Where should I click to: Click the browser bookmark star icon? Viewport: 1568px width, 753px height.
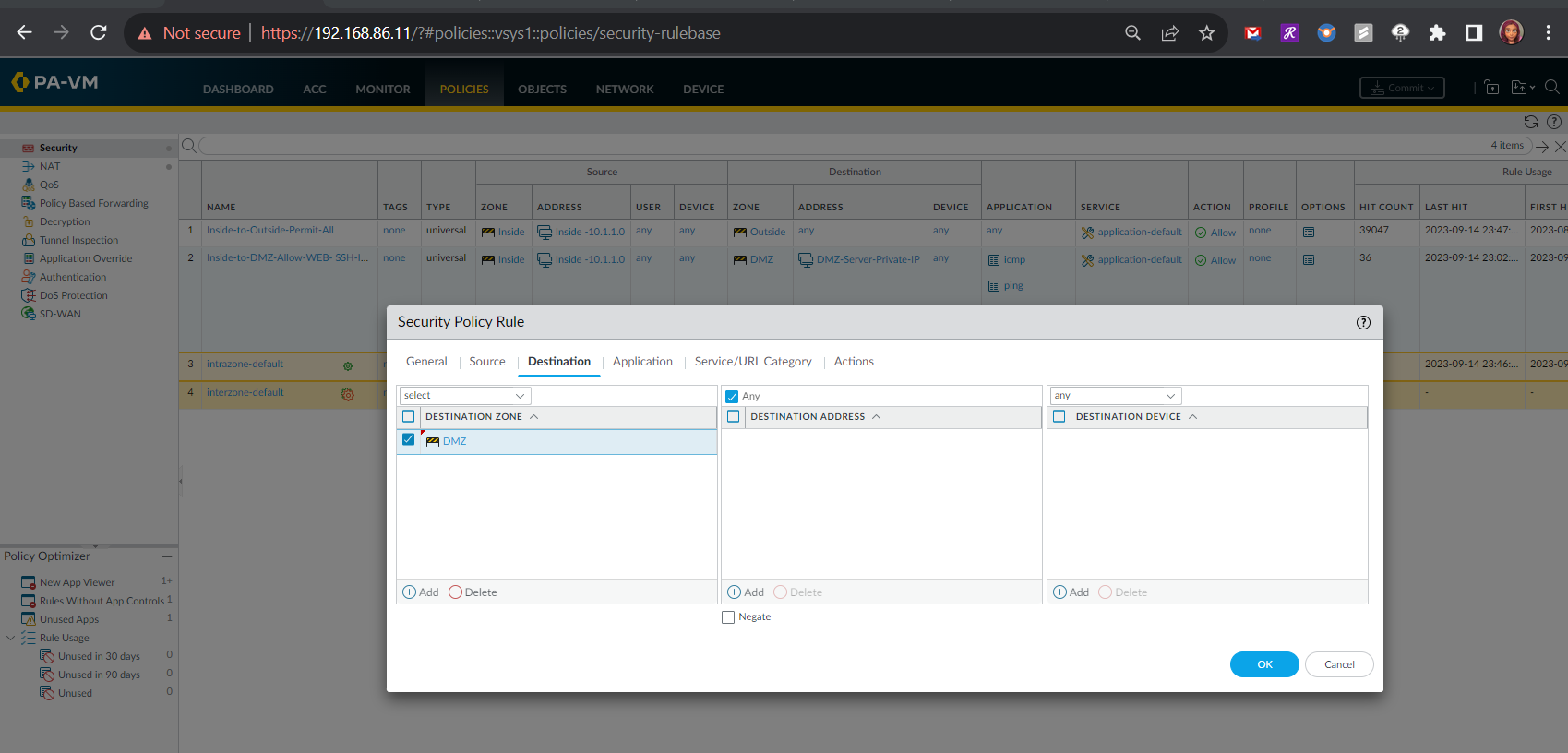(1206, 33)
